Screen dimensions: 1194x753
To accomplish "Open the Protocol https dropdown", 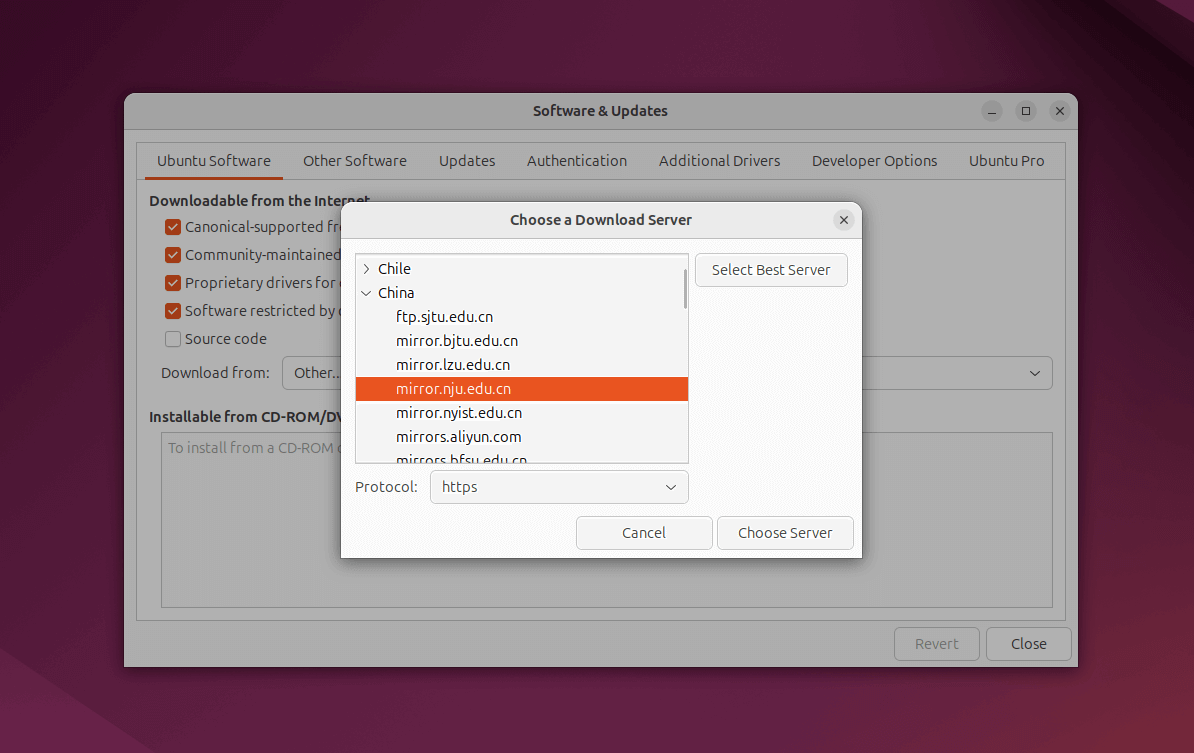I will [x=559, y=487].
